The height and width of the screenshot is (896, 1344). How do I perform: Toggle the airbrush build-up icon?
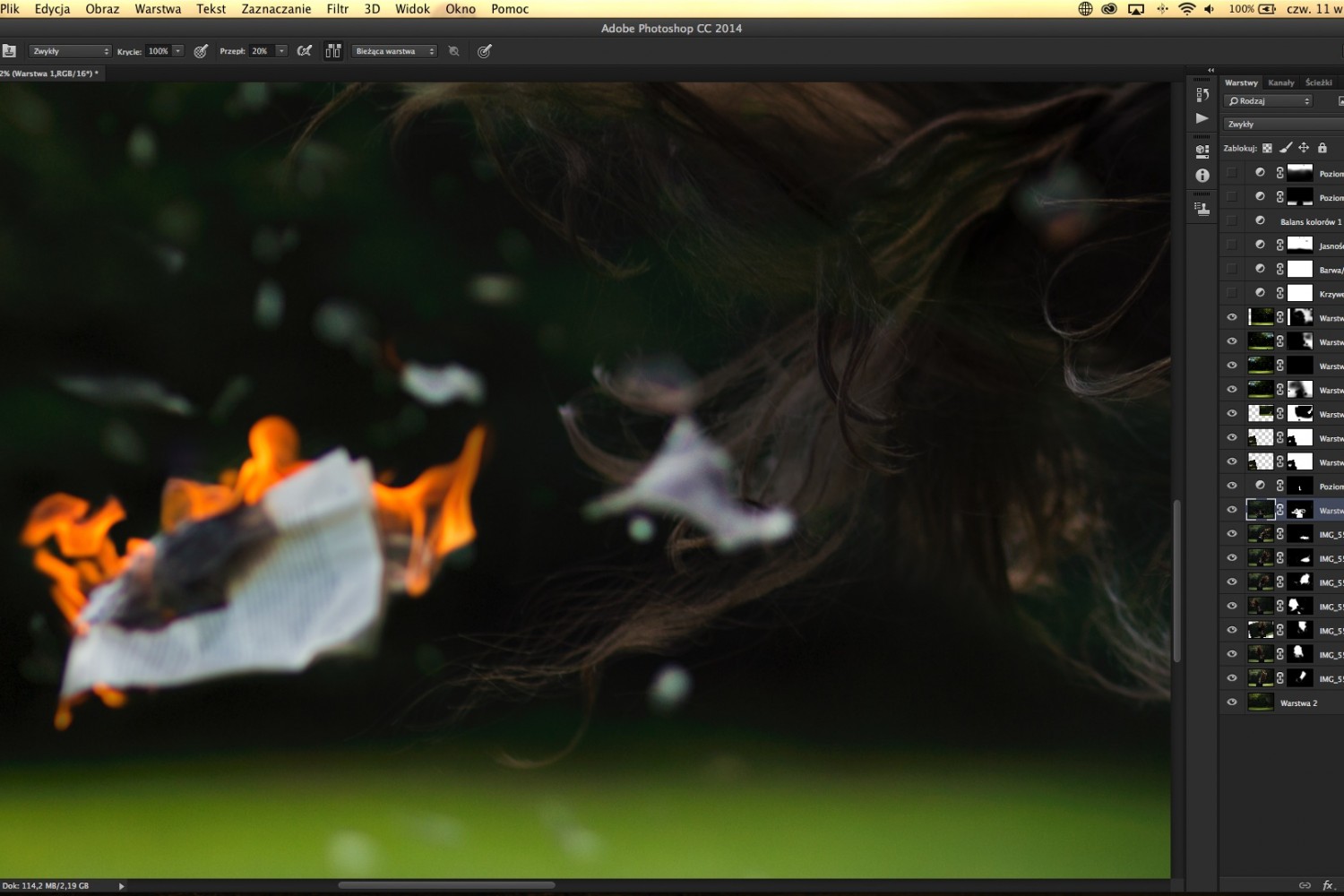coord(305,51)
